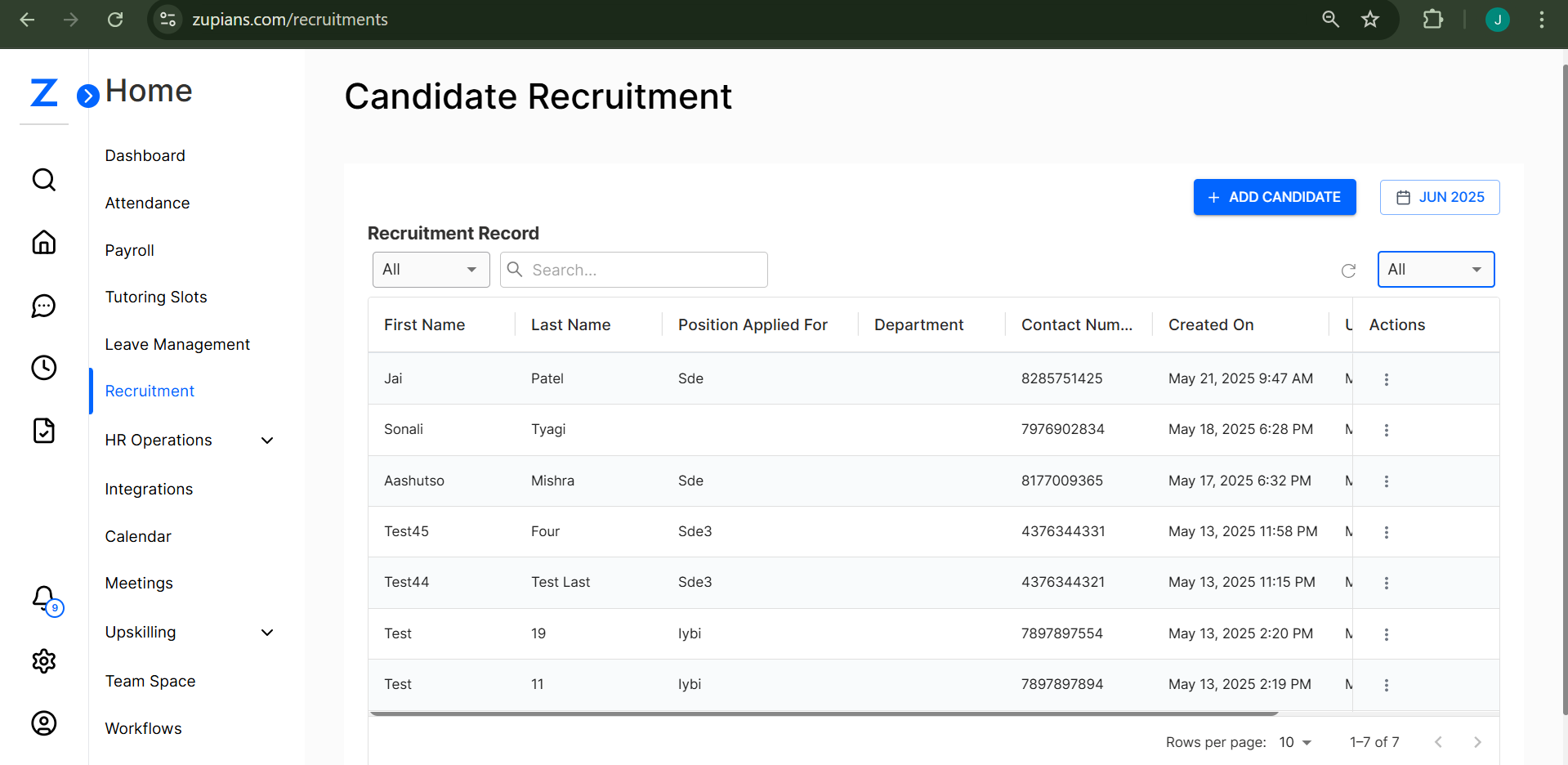Select Recruitment in the navigation menu

pyautogui.click(x=149, y=391)
